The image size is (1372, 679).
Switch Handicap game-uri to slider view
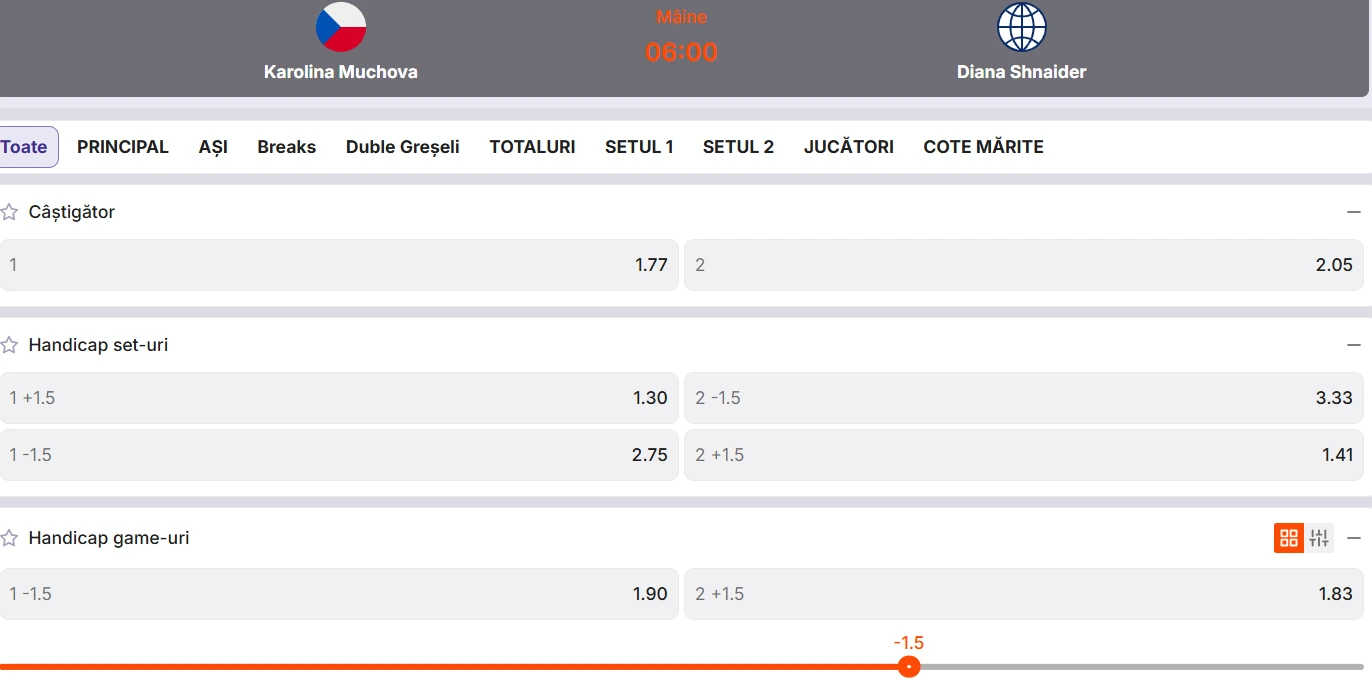click(x=1319, y=538)
